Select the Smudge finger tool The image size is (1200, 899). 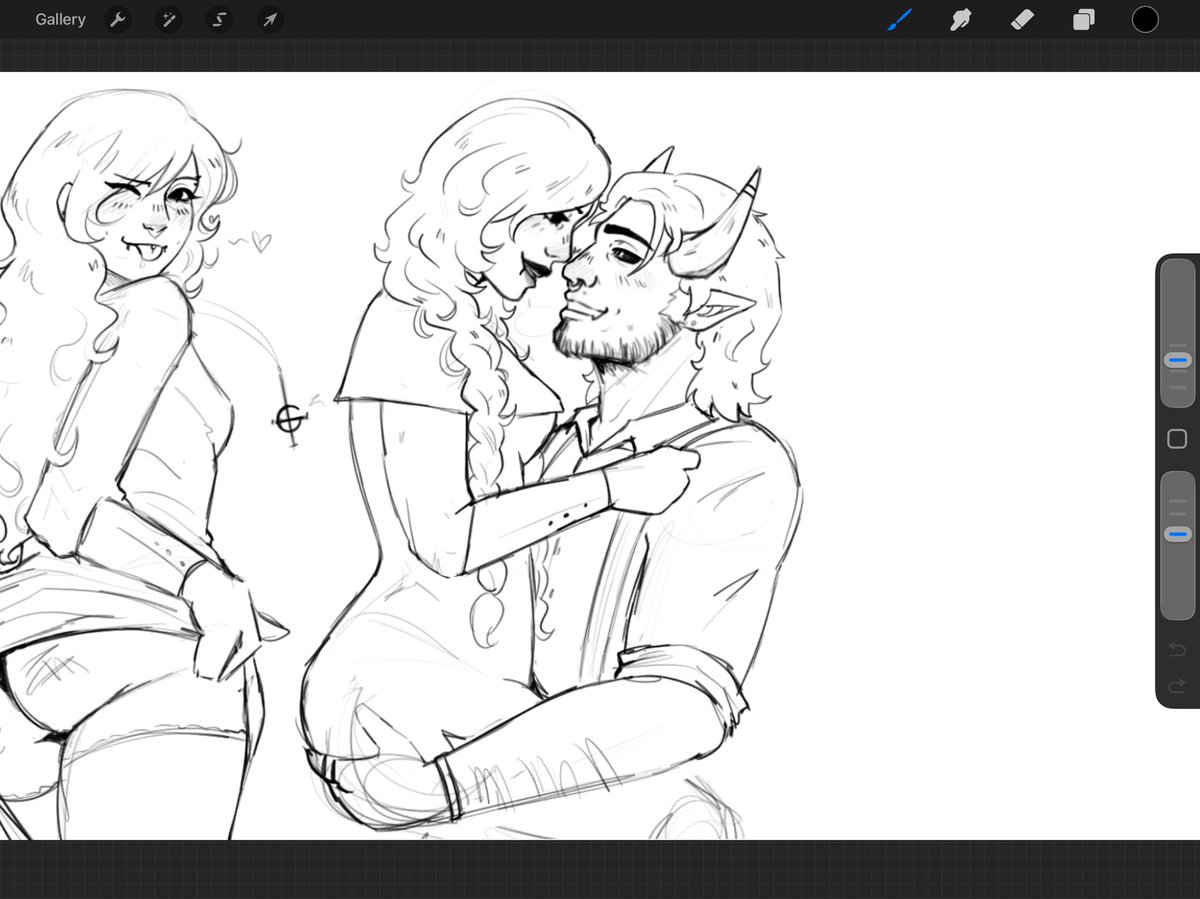961,19
